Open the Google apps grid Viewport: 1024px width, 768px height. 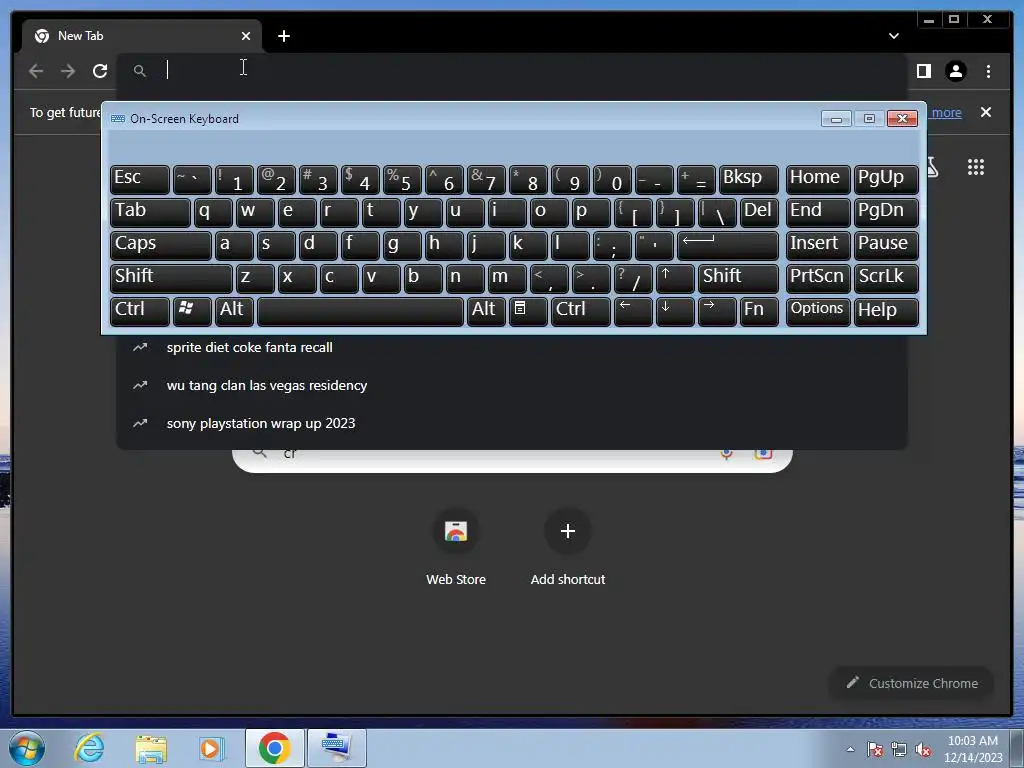(x=976, y=167)
